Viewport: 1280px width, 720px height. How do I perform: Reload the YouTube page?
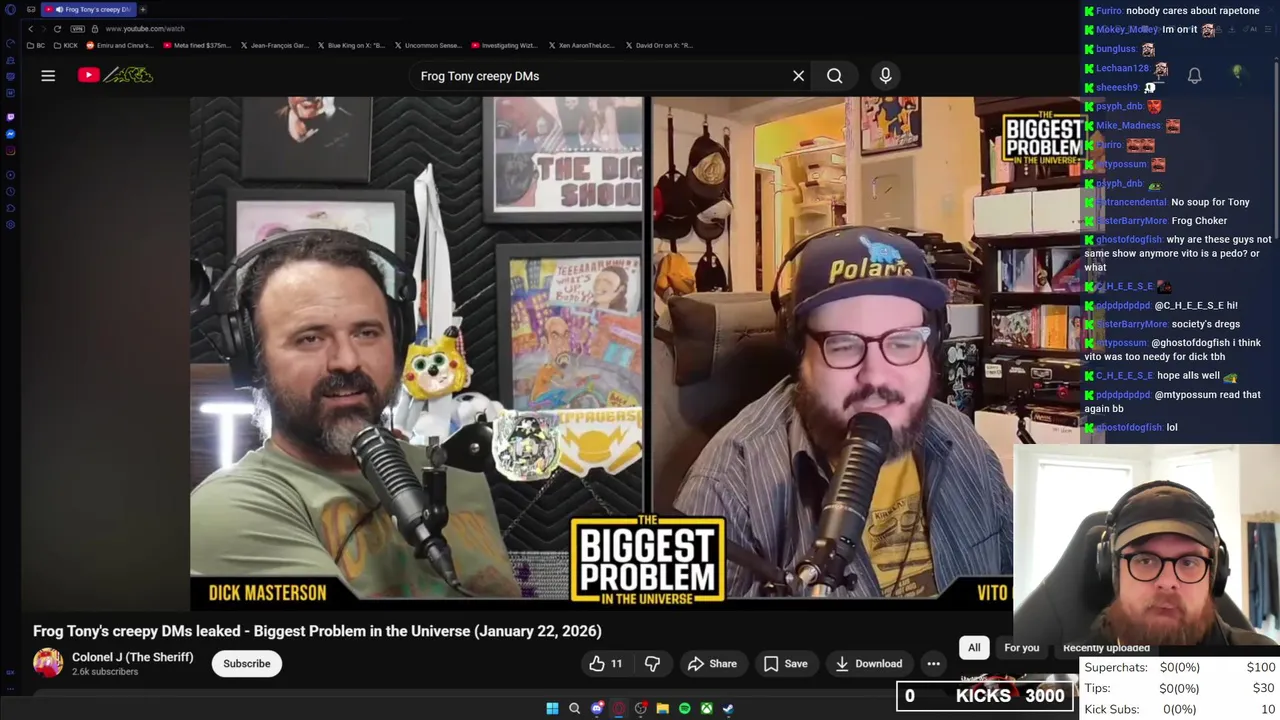point(57,29)
